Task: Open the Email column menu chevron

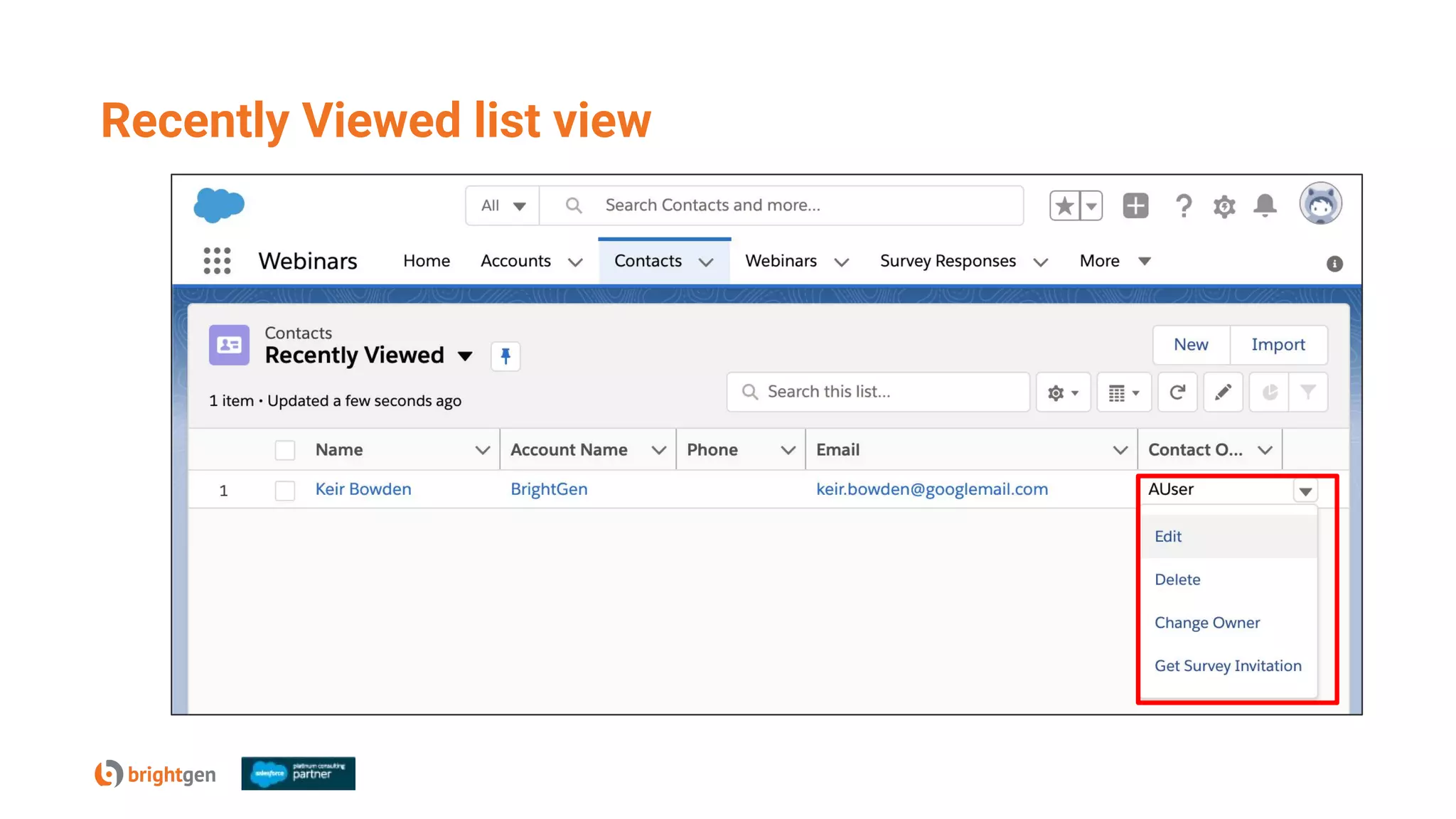Action: pos(1120,450)
